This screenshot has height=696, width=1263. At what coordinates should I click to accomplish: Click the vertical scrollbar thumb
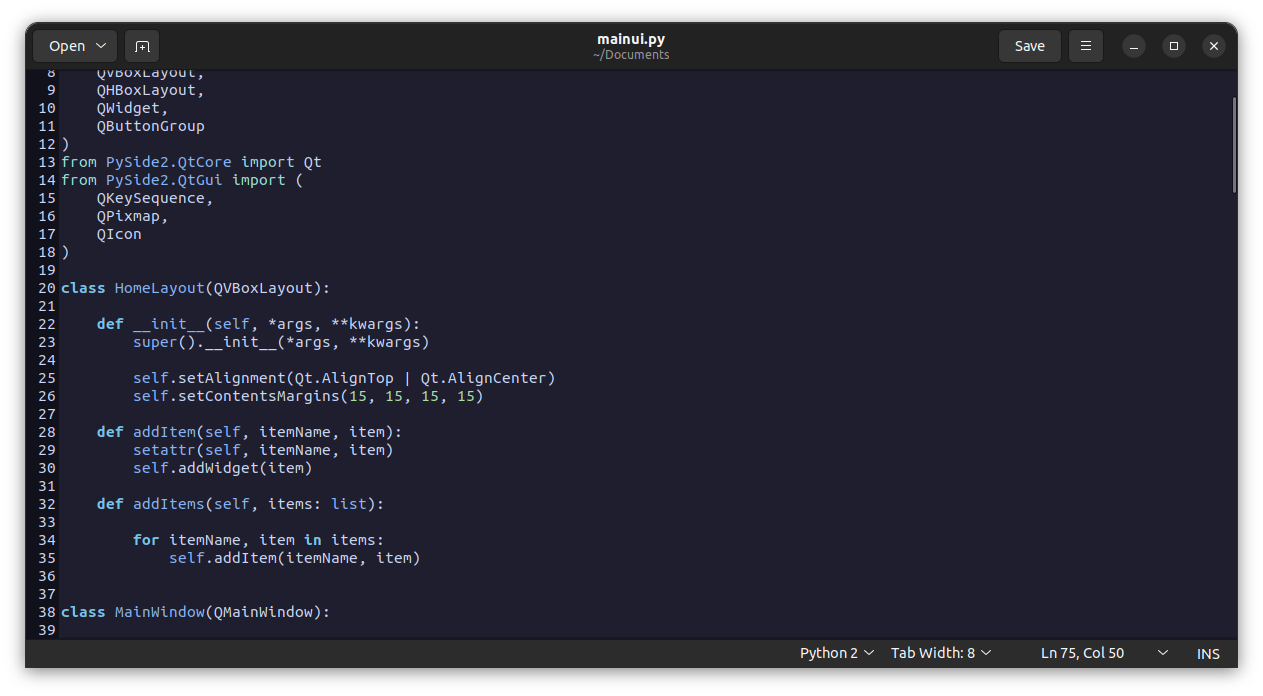click(1234, 145)
